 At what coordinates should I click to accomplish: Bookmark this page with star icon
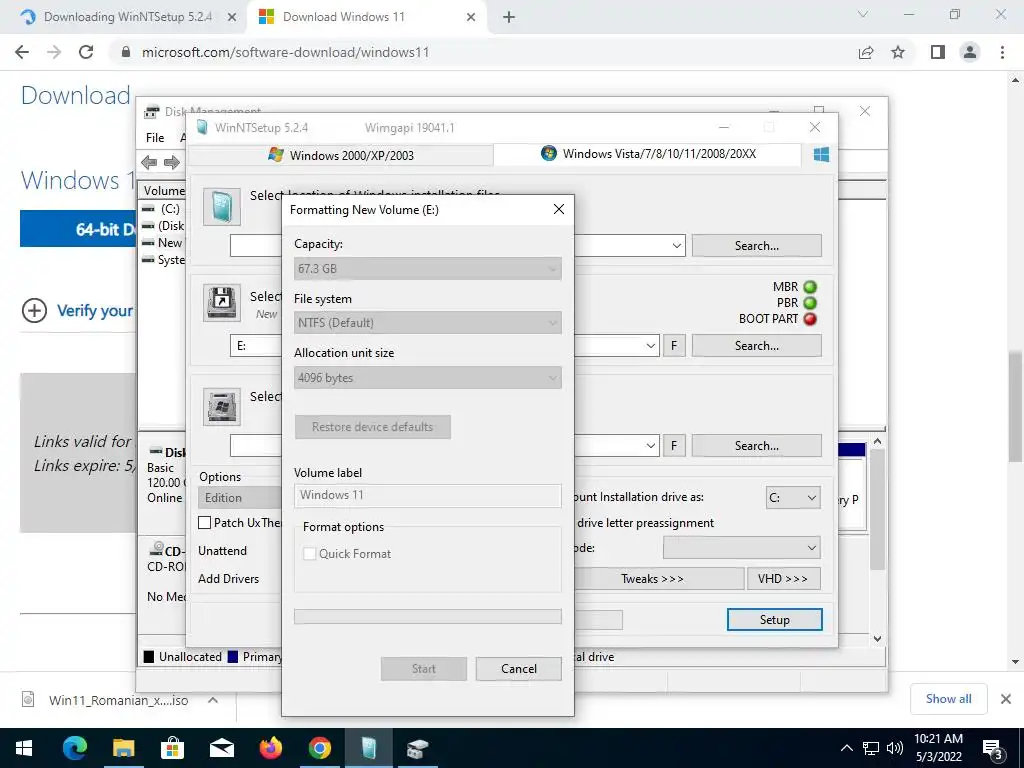[x=898, y=52]
